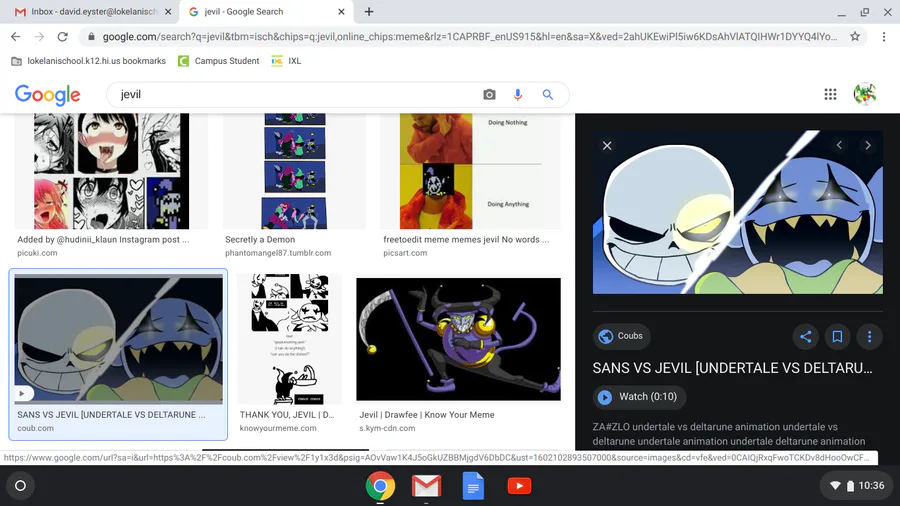Click the coub.com source link

(36, 429)
